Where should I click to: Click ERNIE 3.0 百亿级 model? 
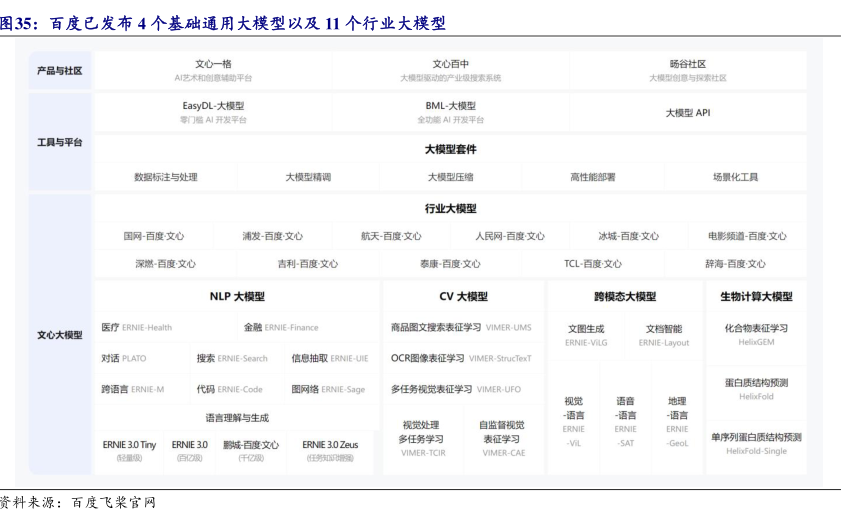[189, 451]
